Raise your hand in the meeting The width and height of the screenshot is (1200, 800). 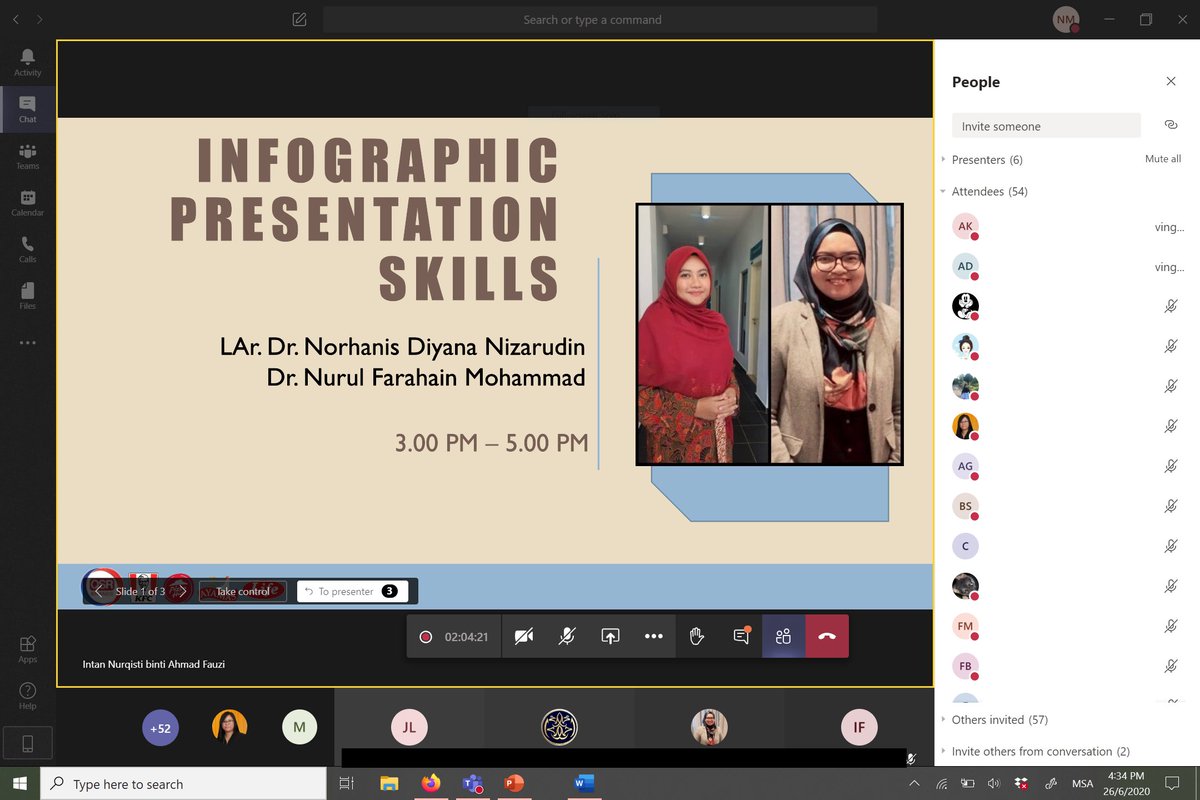click(697, 636)
